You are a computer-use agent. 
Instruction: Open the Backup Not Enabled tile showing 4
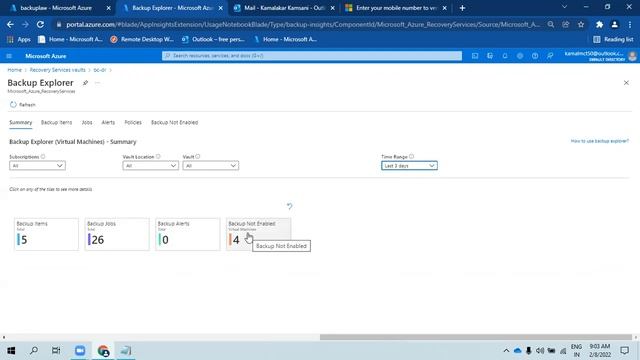[x=258, y=234]
